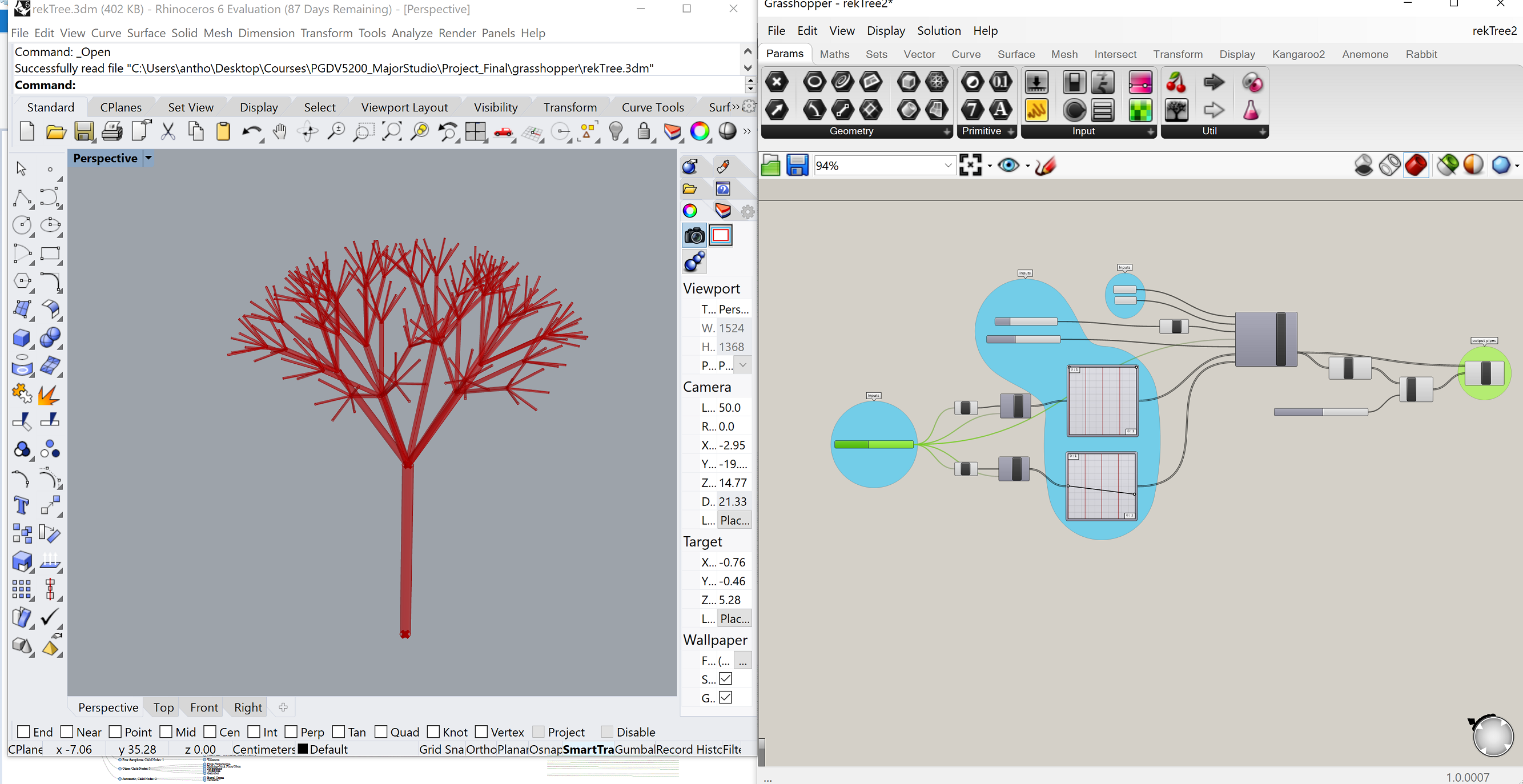Open the Rhino Render menu
This screenshot has width=1523, height=784.
(x=457, y=33)
